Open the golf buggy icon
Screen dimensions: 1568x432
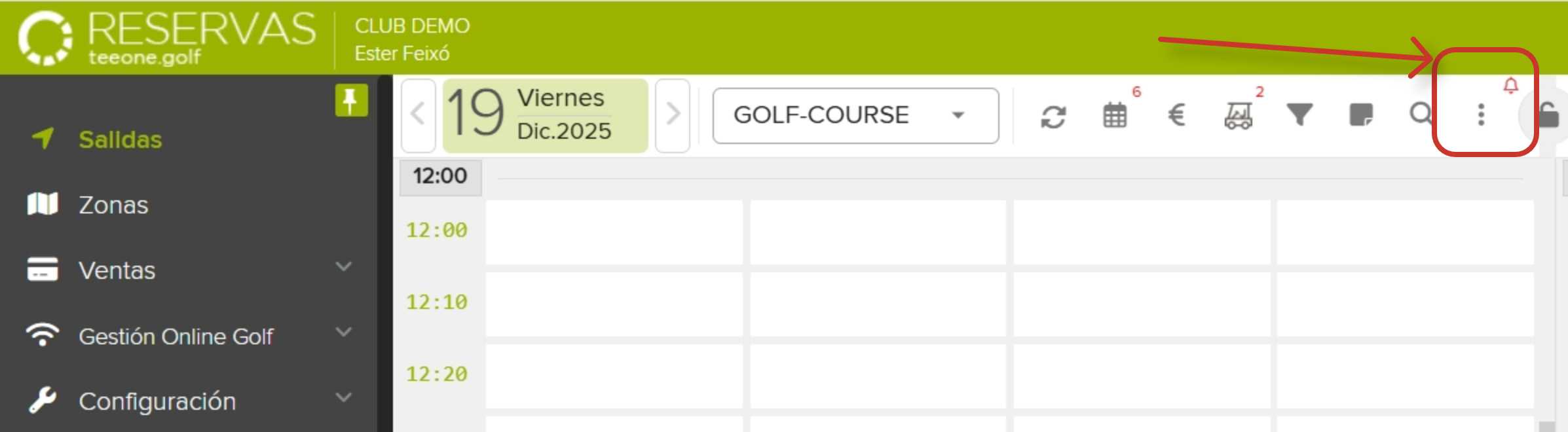[1238, 116]
